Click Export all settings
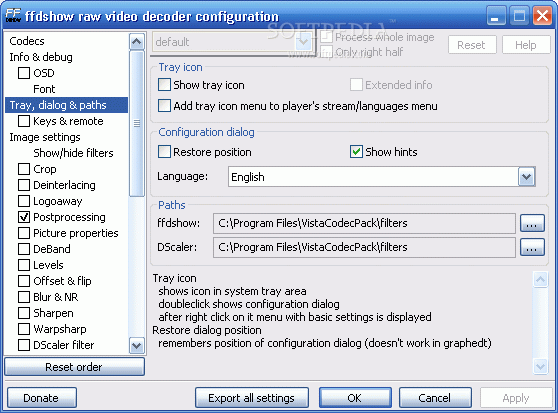 252,398
